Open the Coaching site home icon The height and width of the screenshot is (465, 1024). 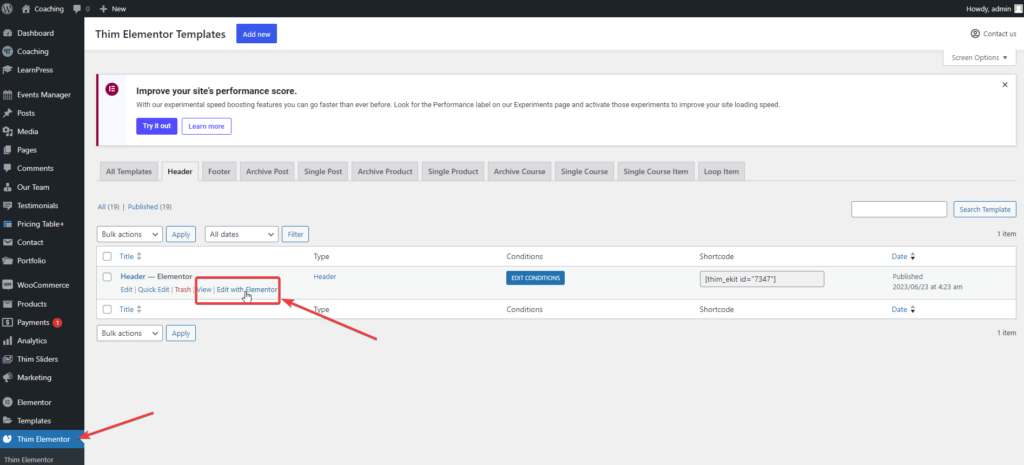coord(26,8)
